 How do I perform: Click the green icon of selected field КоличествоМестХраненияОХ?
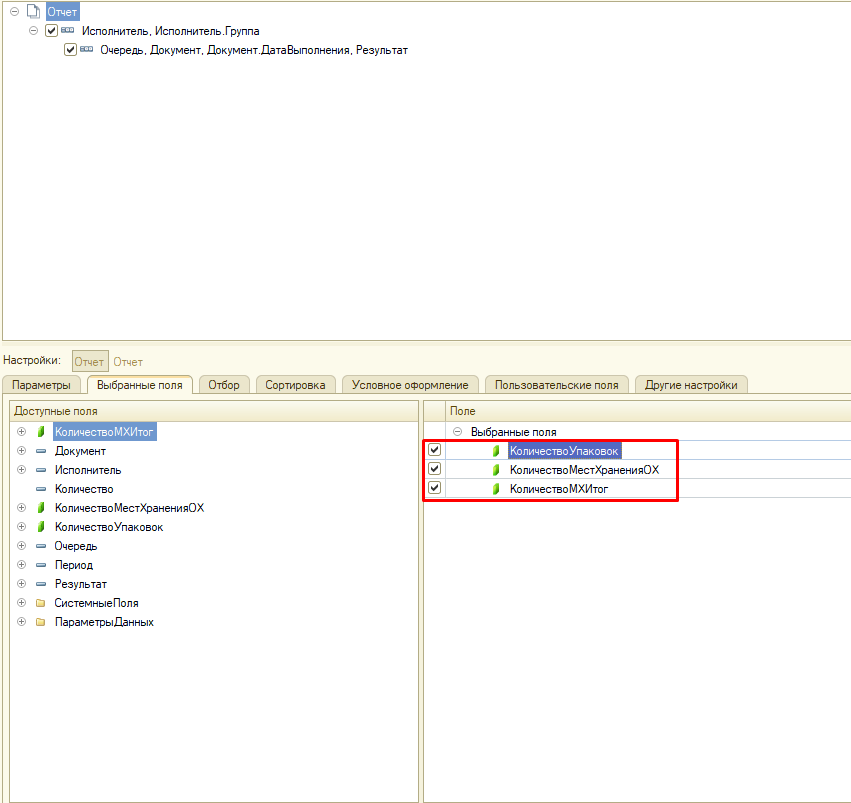[x=496, y=470]
